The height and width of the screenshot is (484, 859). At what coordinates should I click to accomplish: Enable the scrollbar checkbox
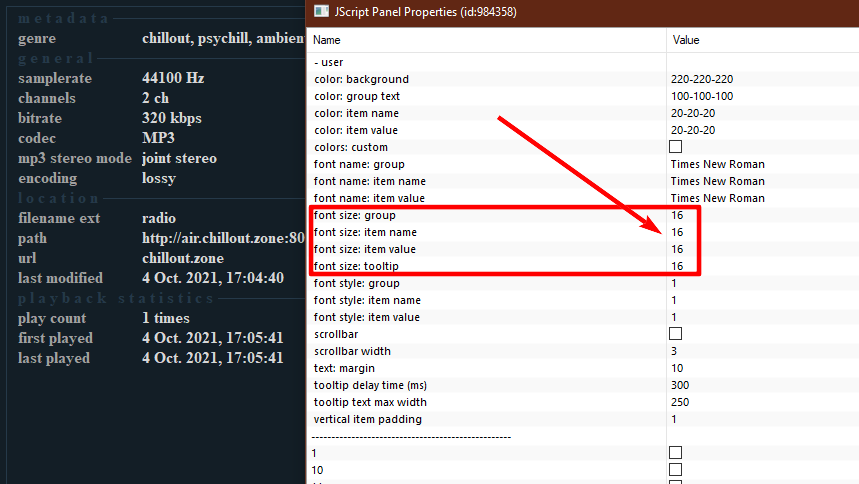[675, 334]
